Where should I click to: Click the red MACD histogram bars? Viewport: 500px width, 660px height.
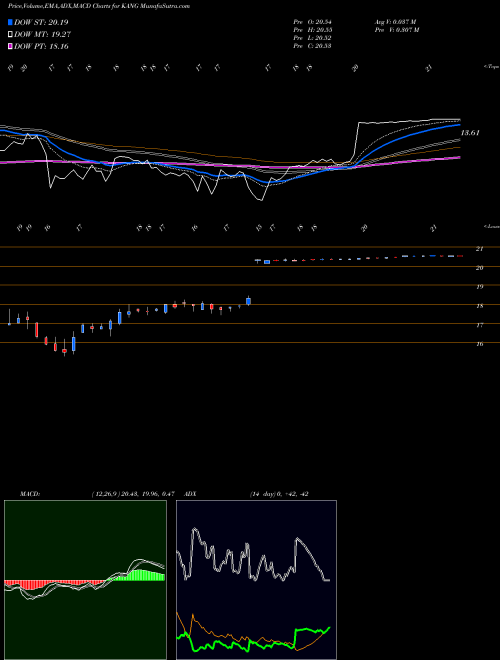coord(55,585)
